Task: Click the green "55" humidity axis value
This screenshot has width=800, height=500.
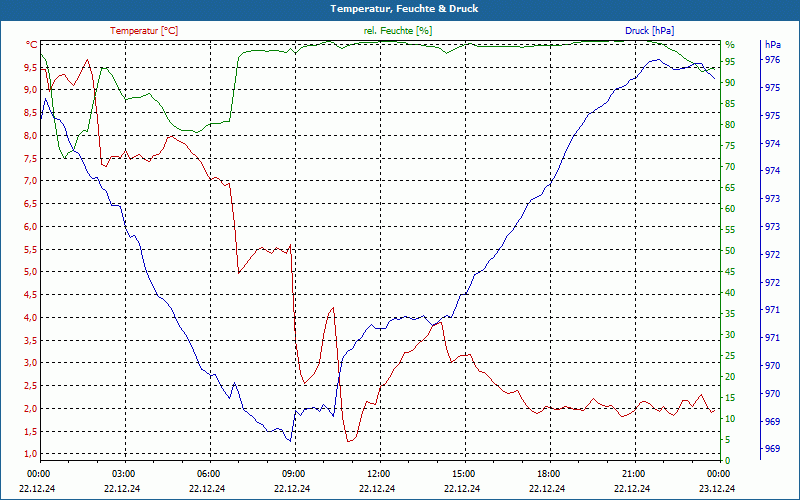Action: point(730,230)
